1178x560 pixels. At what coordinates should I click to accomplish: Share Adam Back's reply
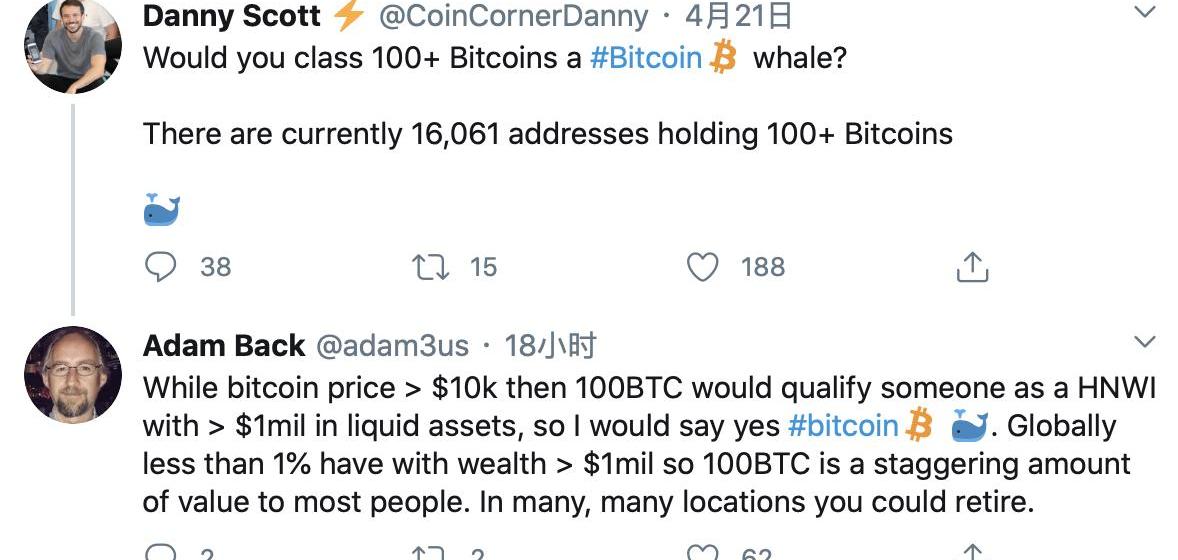click(x=972, y=553)
